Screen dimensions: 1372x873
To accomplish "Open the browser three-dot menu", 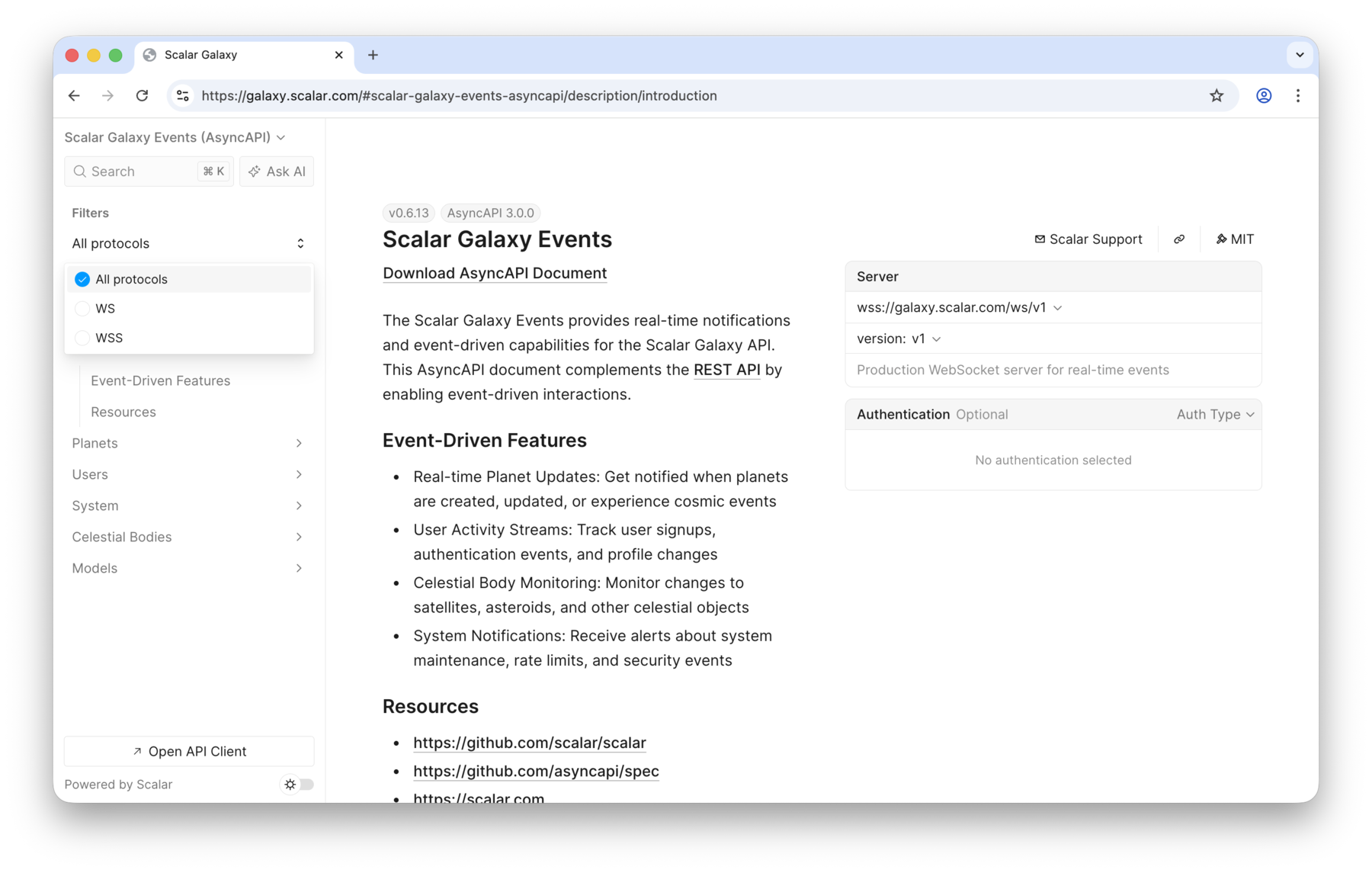I will pos(1298,96).
